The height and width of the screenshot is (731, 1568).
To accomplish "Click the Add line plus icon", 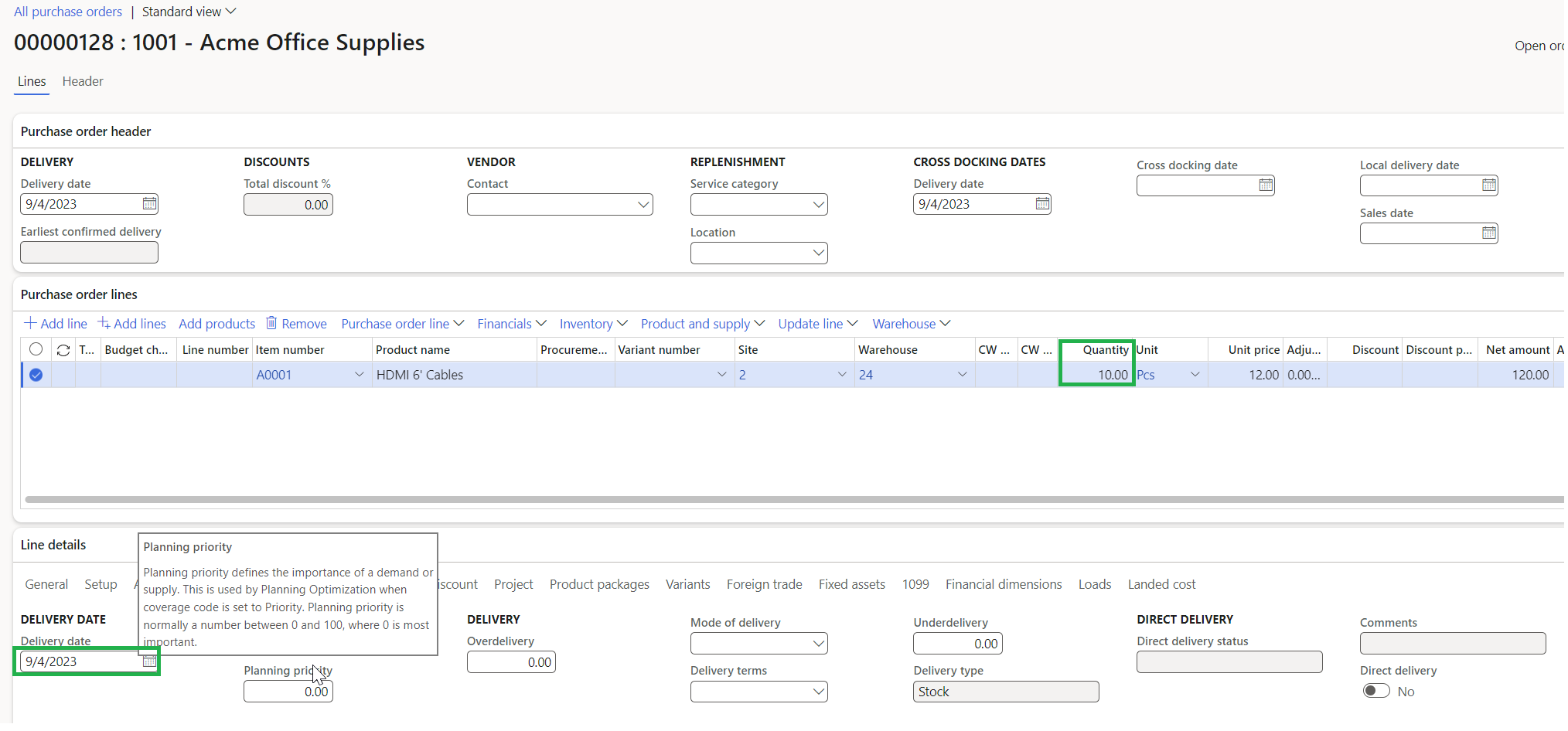I will [31, 323].
